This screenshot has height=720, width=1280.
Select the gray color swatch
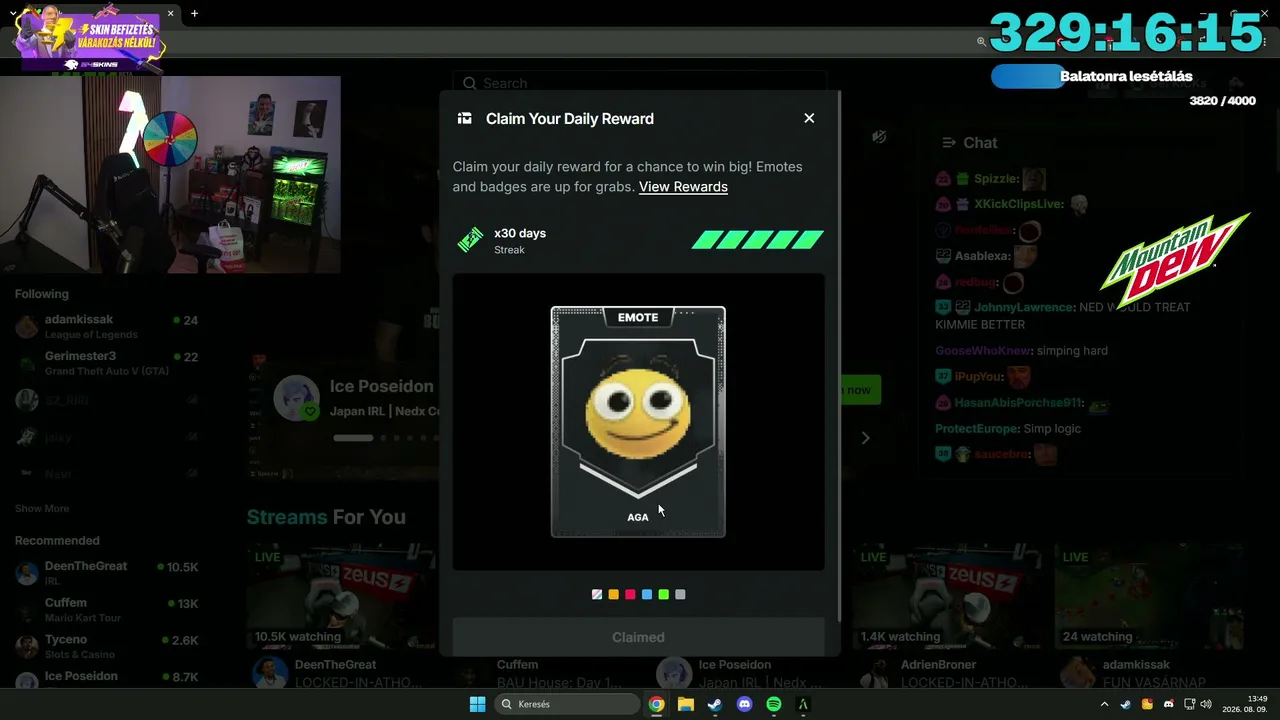(680, 595)
